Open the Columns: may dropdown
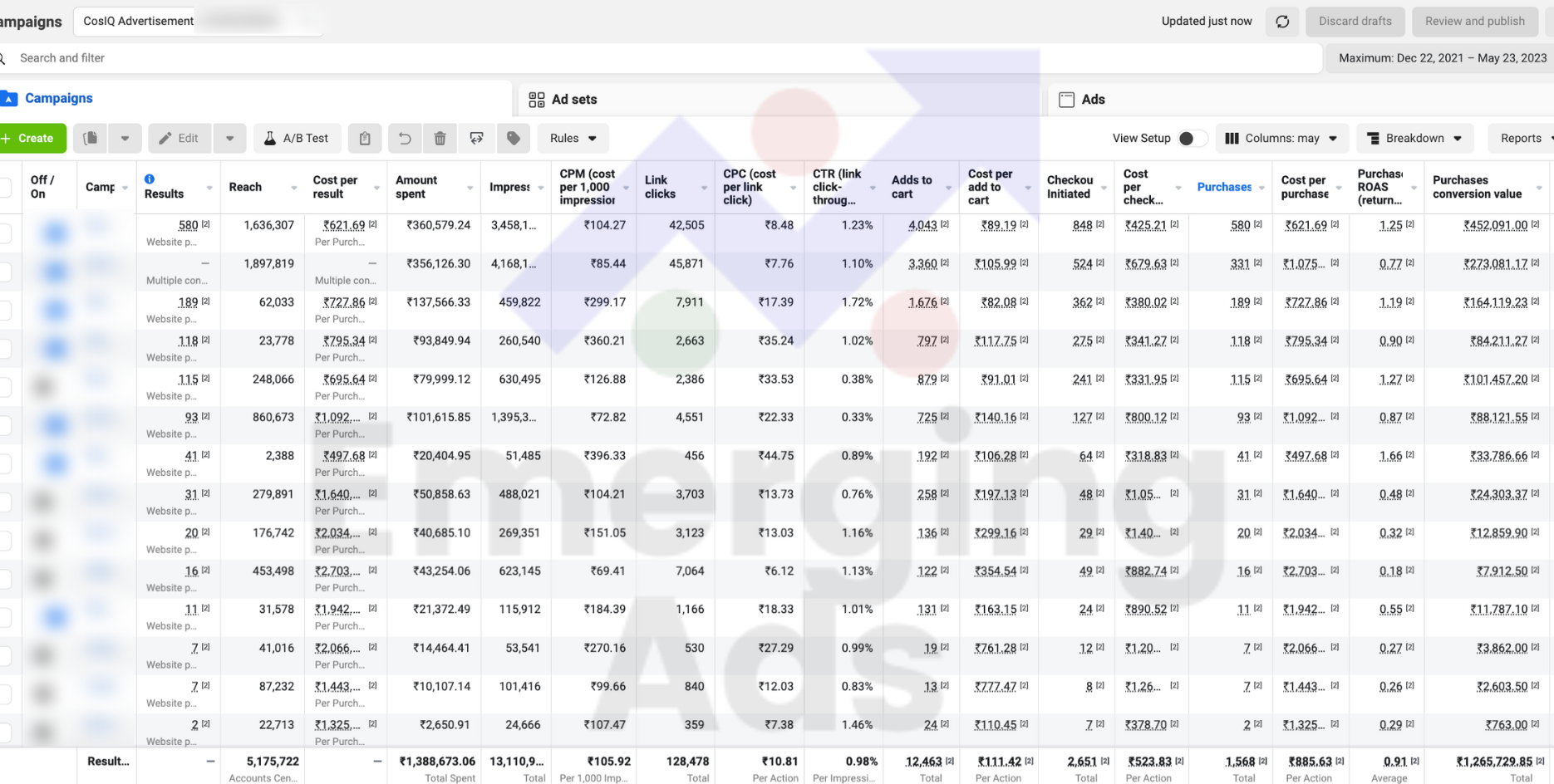 [x=1281, y=138]
